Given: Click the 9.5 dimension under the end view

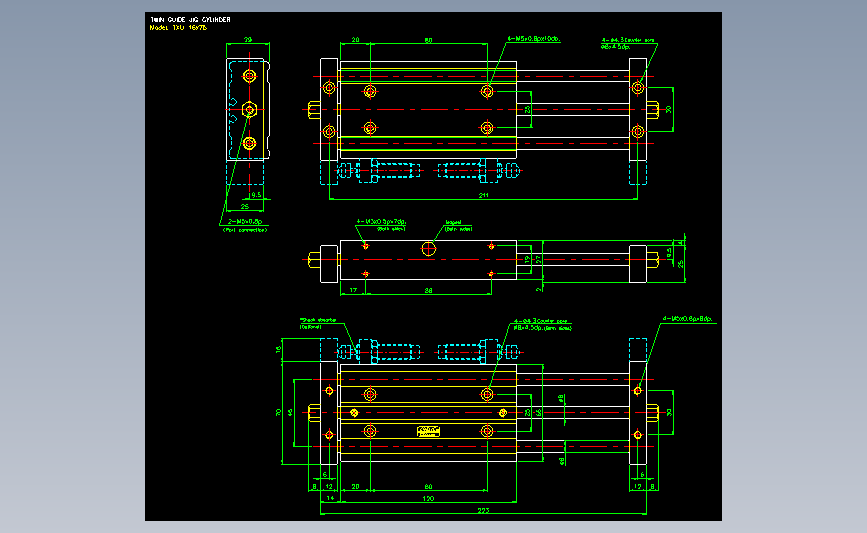Looking at the screenshot, I should [255, 195].
